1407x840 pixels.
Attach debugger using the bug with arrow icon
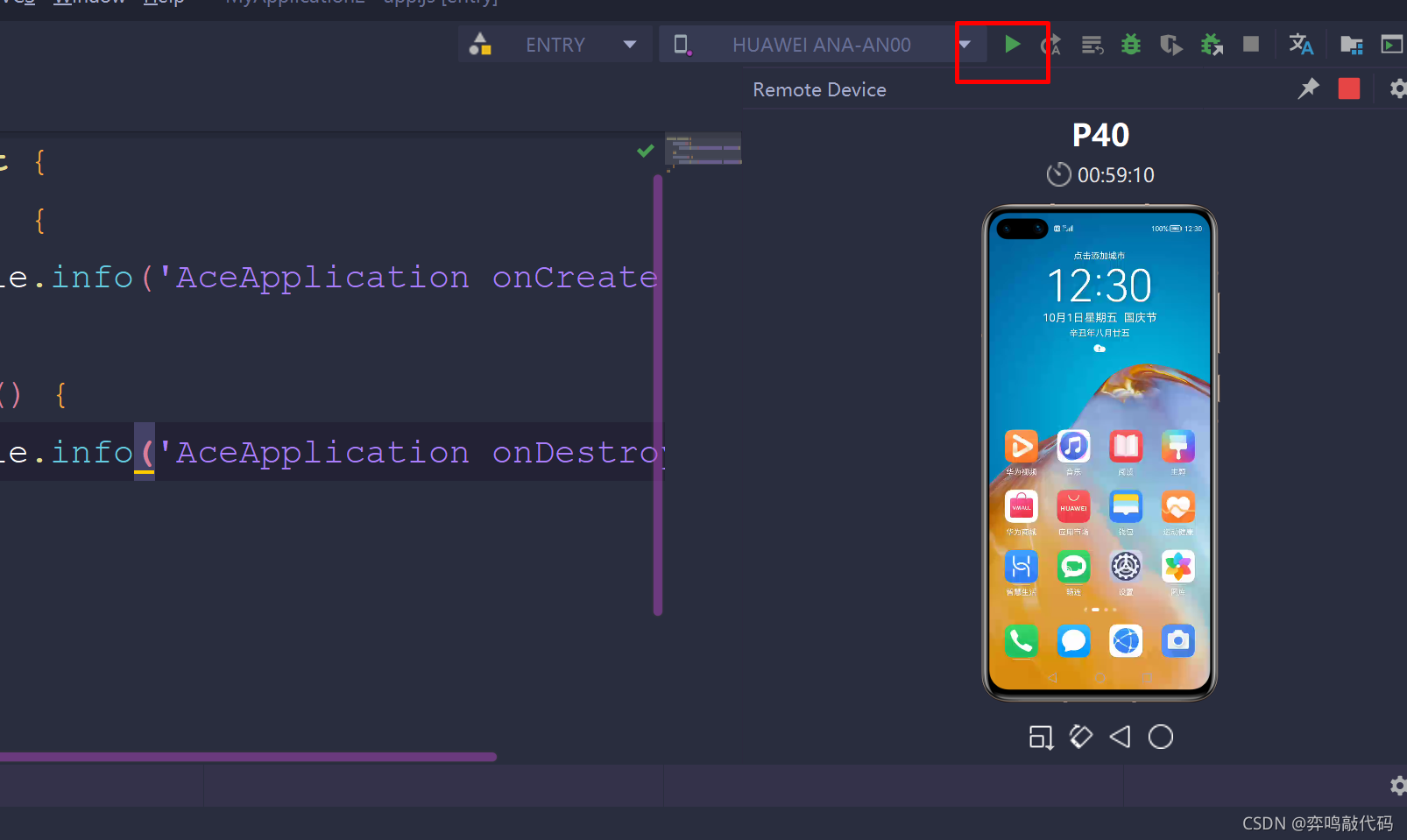[1212, 45]
